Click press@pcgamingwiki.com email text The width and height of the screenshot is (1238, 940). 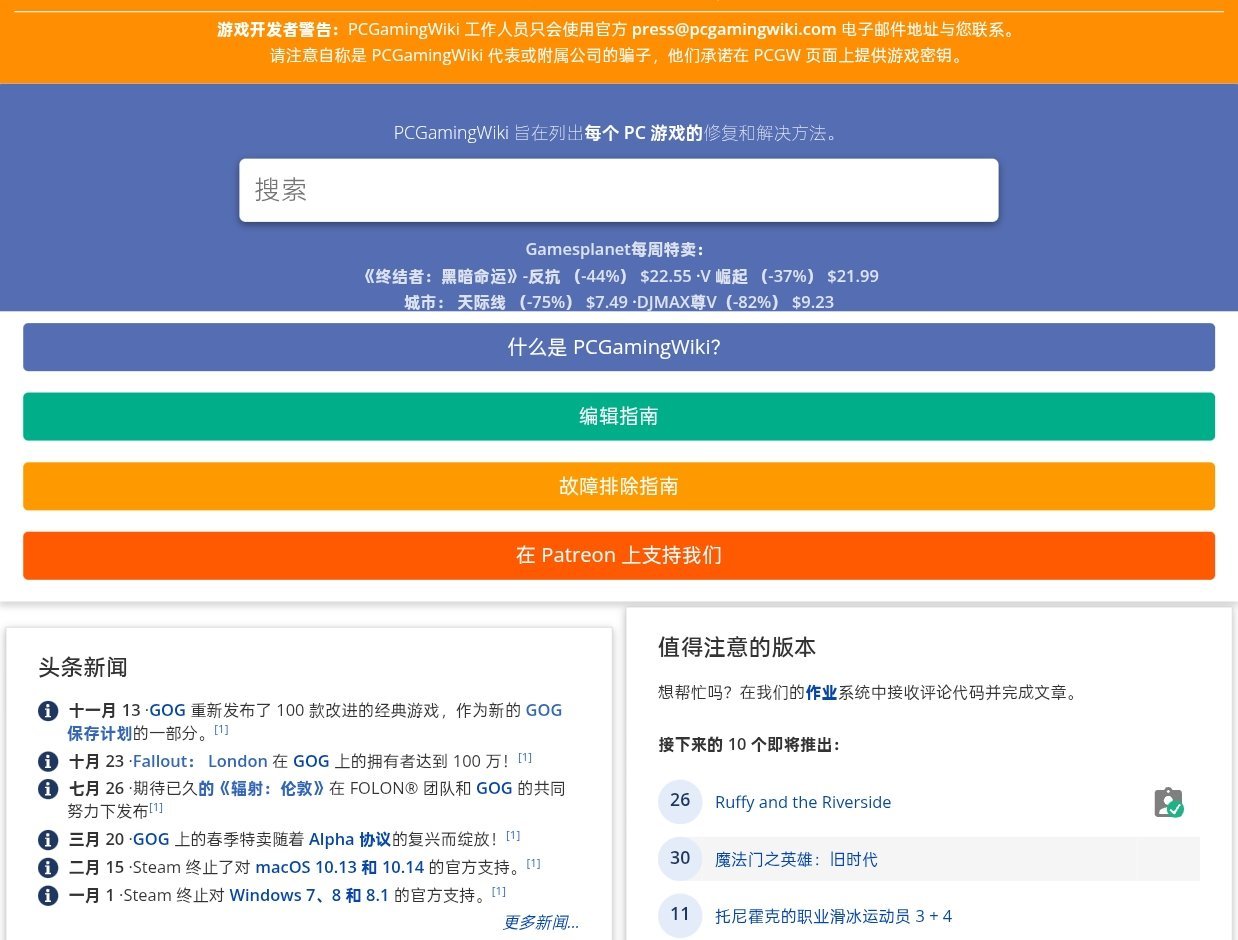coord(734,29)
